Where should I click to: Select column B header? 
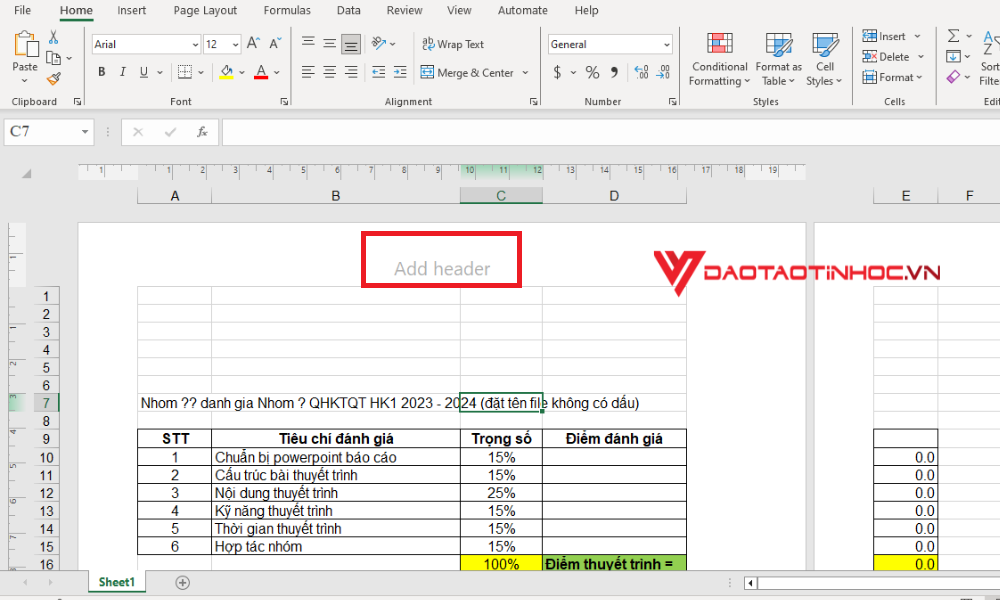point(335,196)
